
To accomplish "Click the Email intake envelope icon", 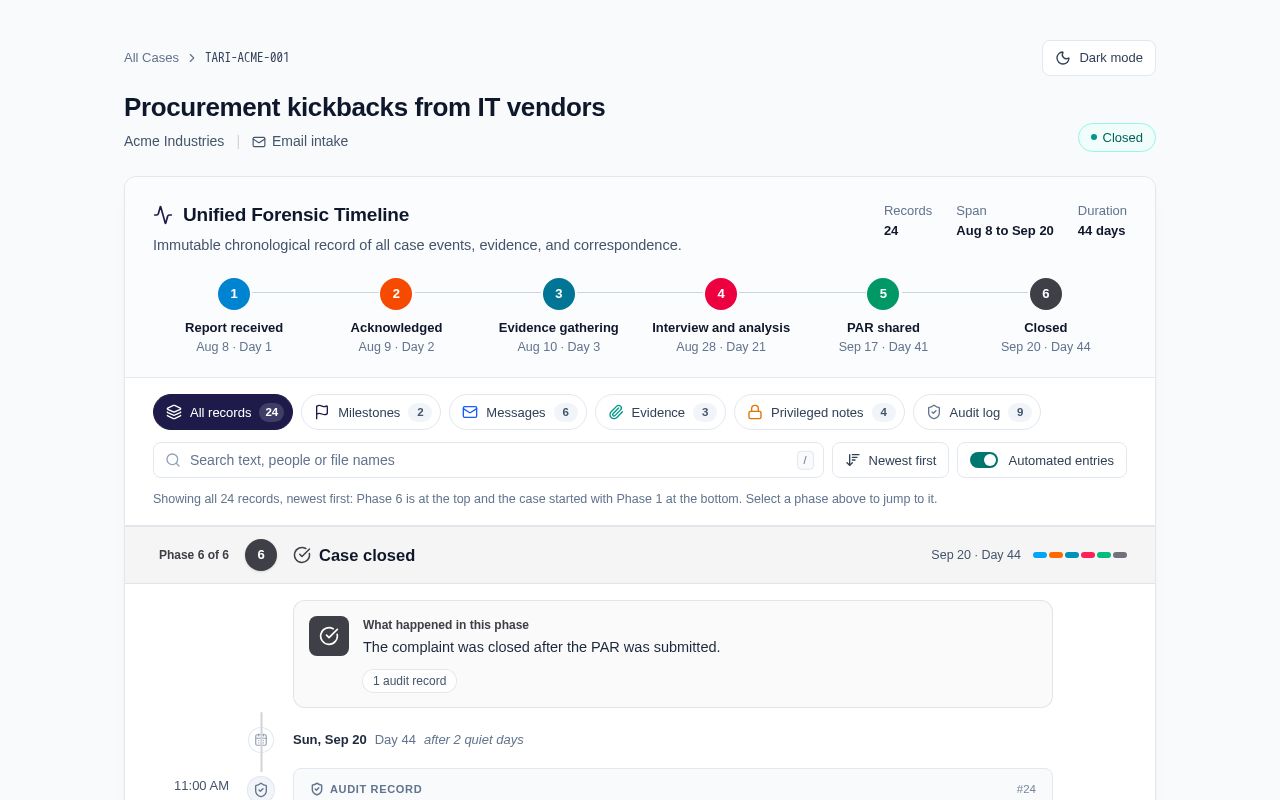I will point(259,142).
